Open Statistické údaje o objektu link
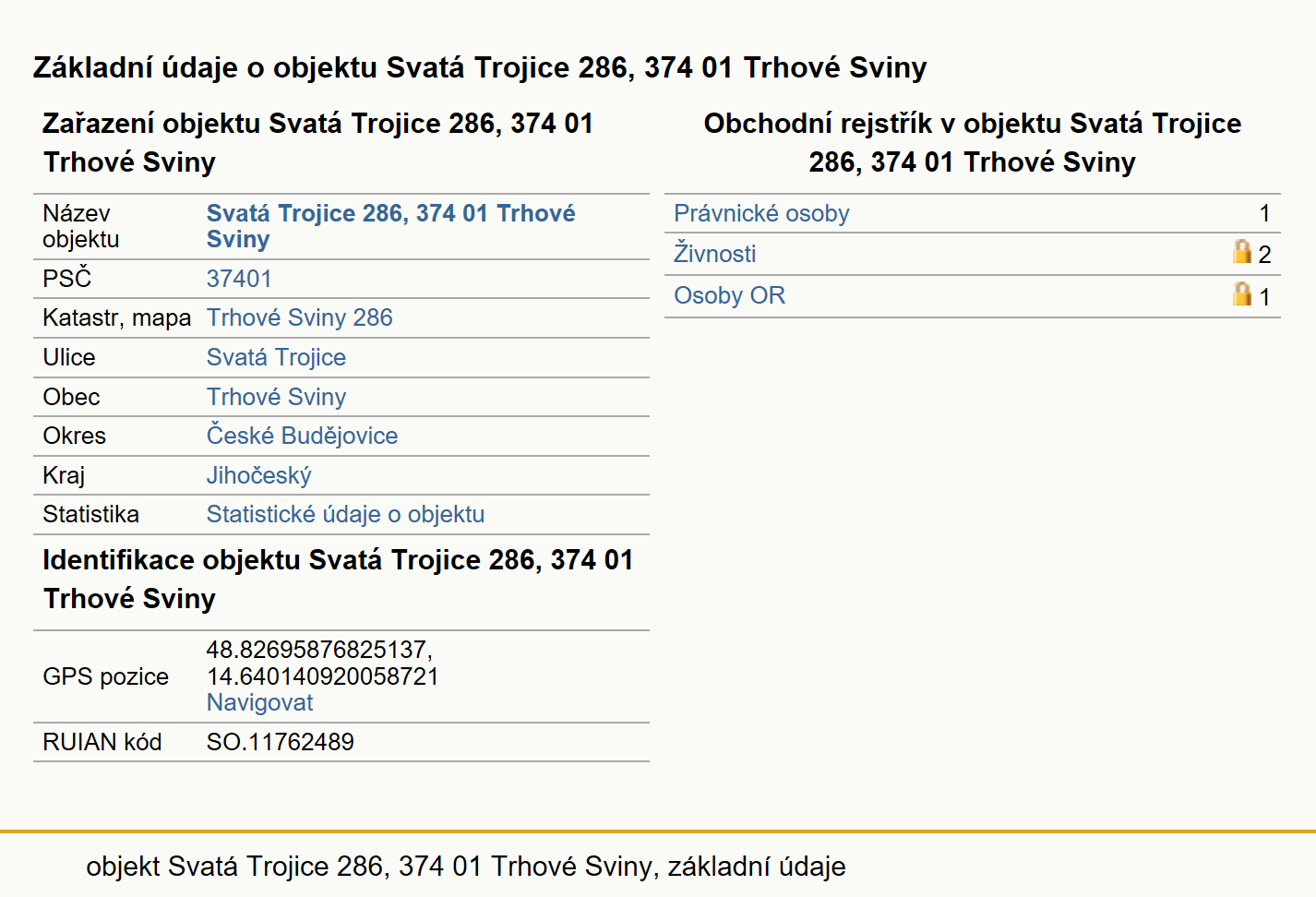This screenshot has height=897, width=1316. 345,514
